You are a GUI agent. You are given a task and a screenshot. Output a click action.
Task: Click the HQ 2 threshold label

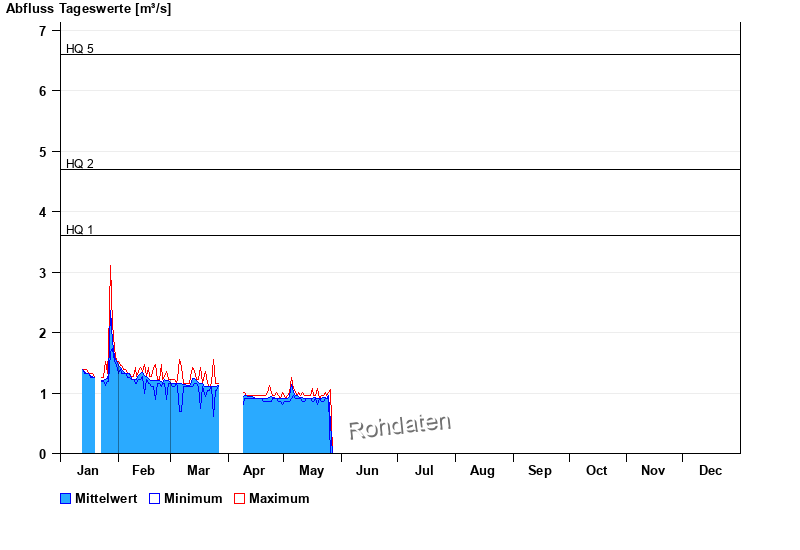pos(80,163)
